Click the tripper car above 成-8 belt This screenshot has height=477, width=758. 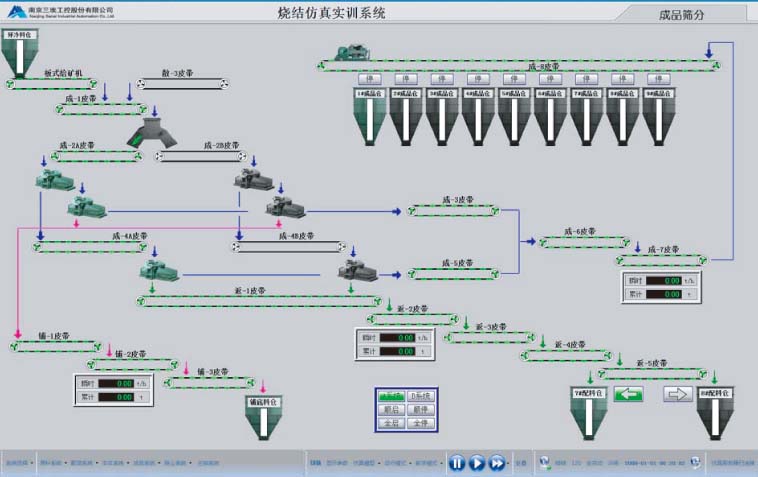pos(353,50)
